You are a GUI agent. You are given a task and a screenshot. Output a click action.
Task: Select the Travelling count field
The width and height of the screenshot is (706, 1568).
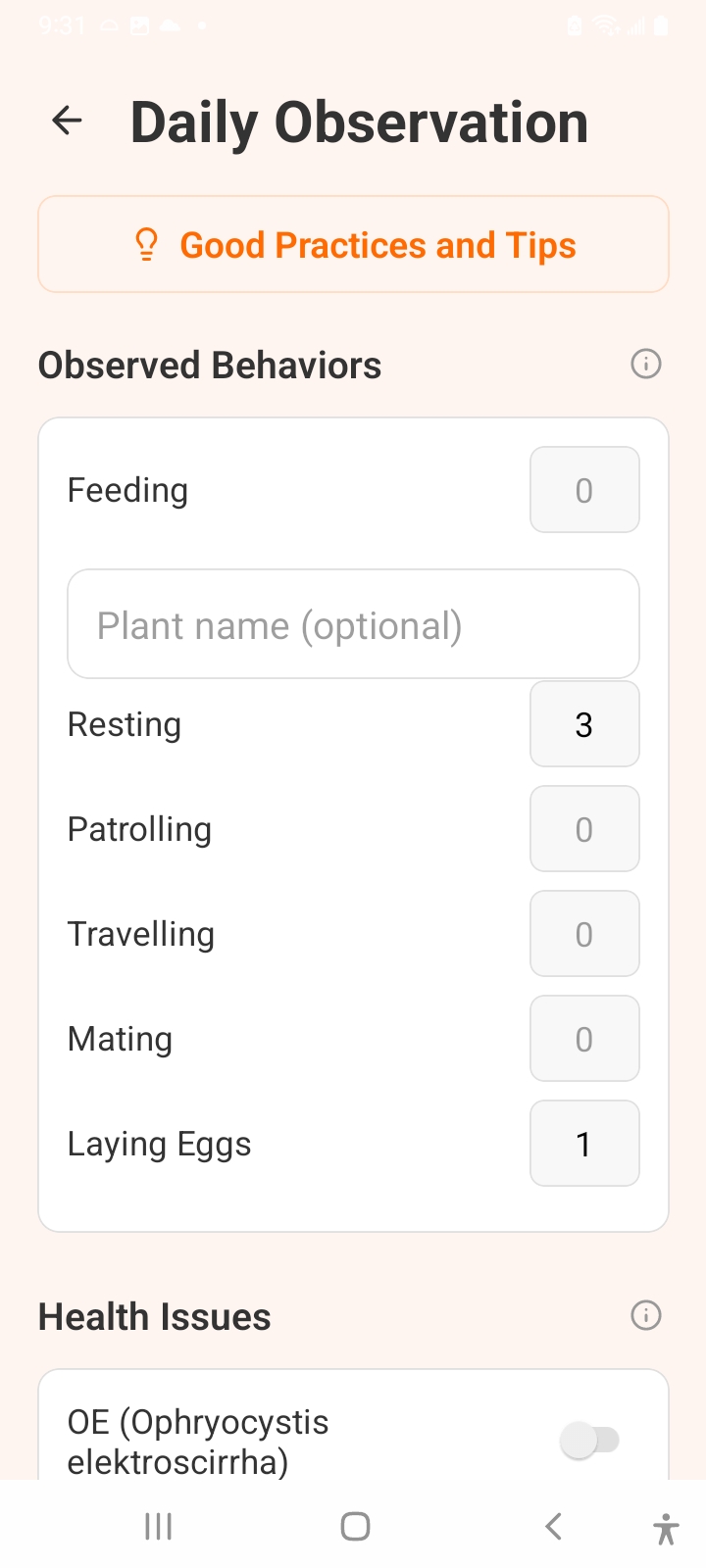584,934
